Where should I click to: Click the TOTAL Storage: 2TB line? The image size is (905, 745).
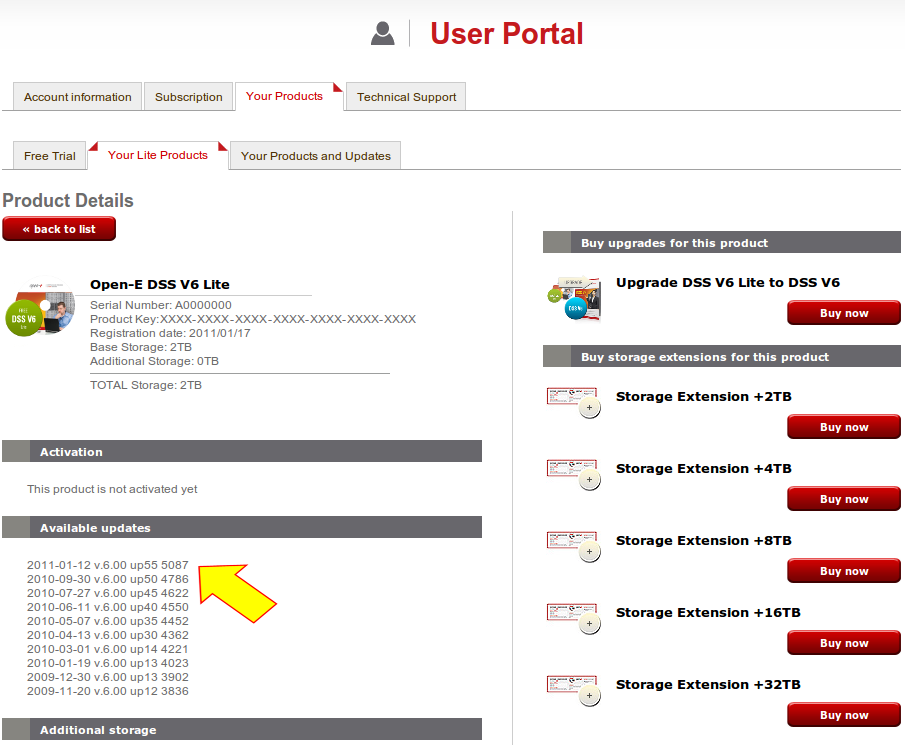pyautogui.click(x=145, y=385)
